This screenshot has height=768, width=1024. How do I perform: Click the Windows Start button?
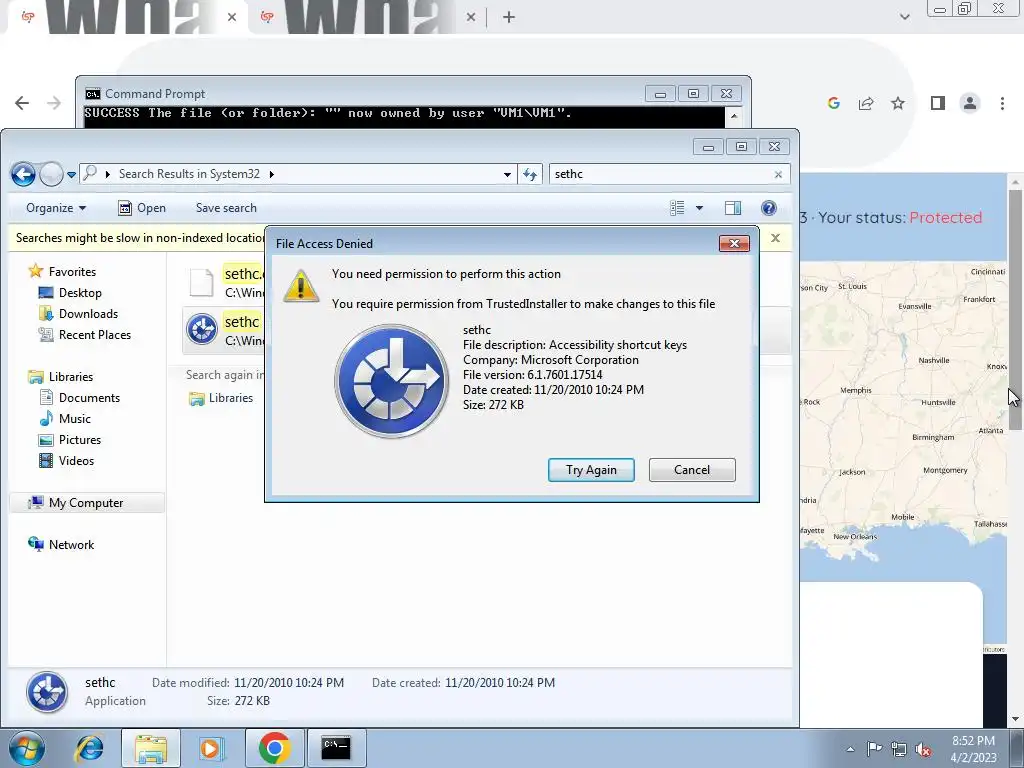(x=26, y=748)
